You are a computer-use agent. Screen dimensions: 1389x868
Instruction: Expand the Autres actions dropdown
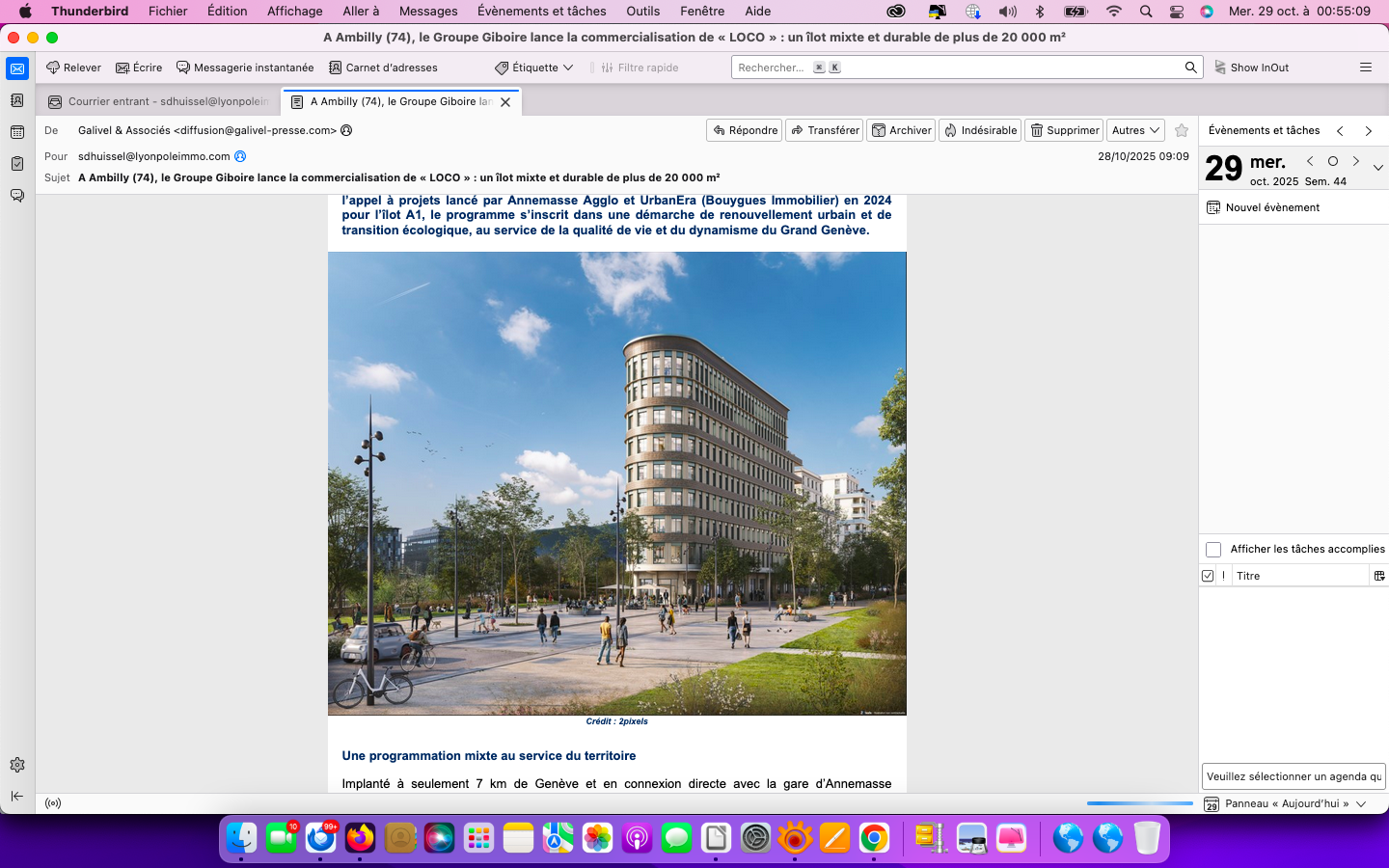pyautogui.click(x=1135, y=130)
